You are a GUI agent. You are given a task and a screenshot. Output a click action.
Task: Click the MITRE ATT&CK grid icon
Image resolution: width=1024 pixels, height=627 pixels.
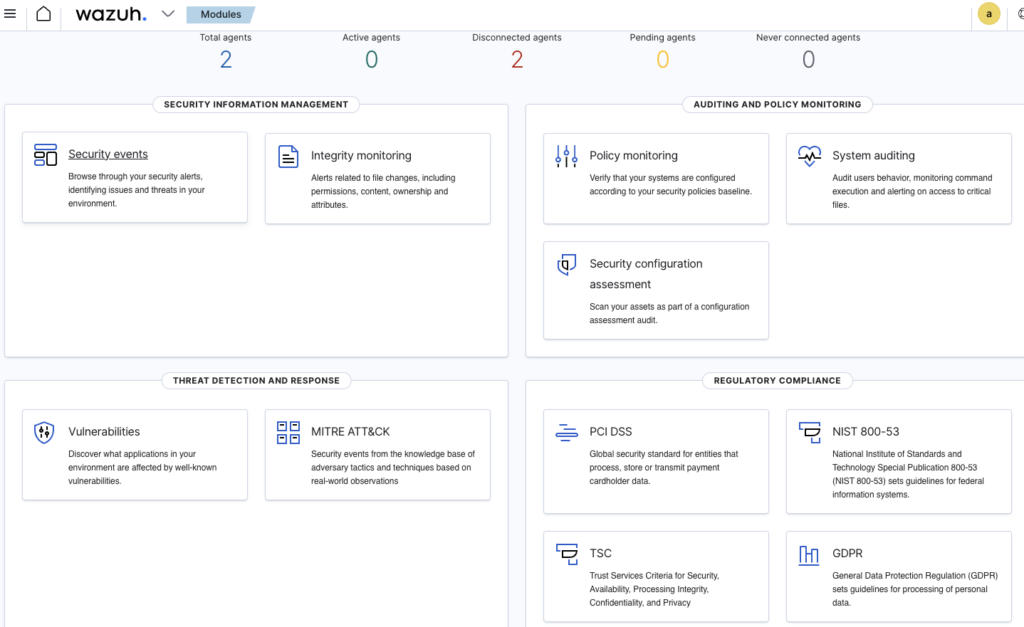click(x=288, y=432)
